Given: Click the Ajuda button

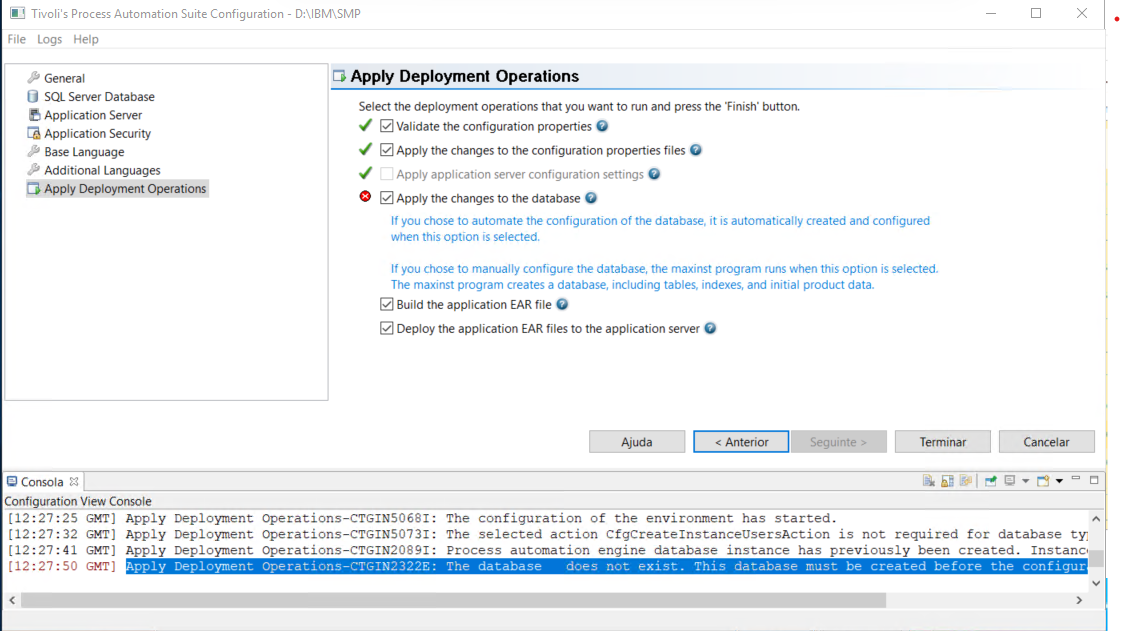Looking at the screenshot, I should 637,442.
